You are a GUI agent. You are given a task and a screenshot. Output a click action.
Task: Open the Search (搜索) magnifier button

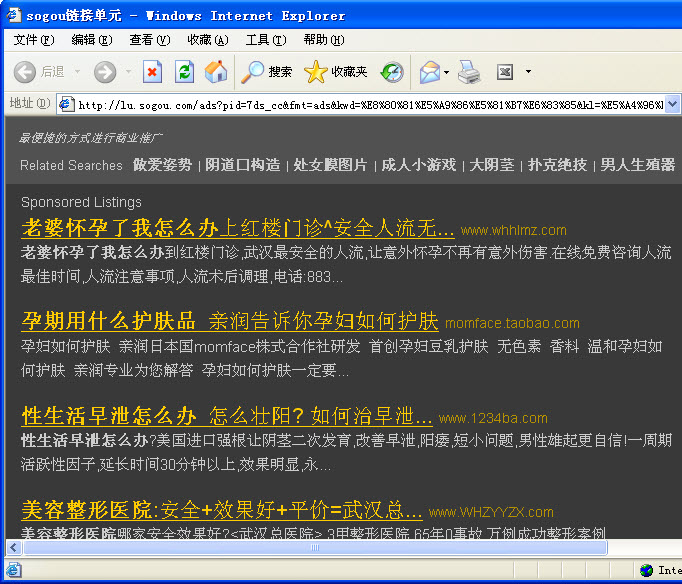[x=266, y=72]
